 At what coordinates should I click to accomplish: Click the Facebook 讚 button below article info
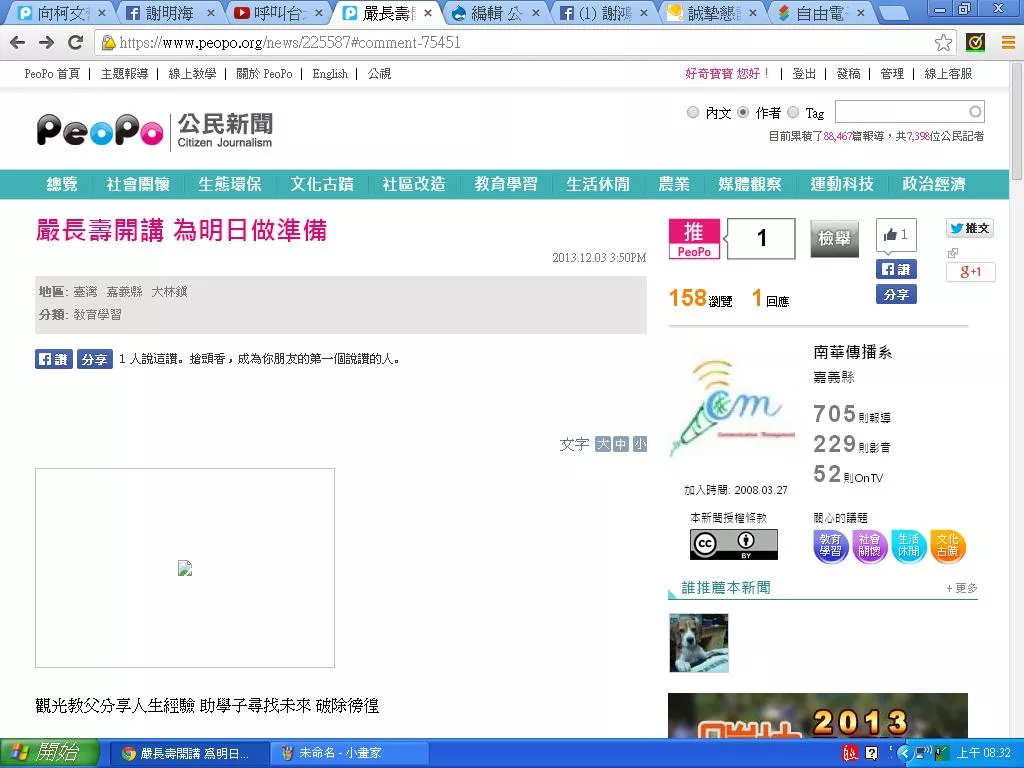point(54,359)
